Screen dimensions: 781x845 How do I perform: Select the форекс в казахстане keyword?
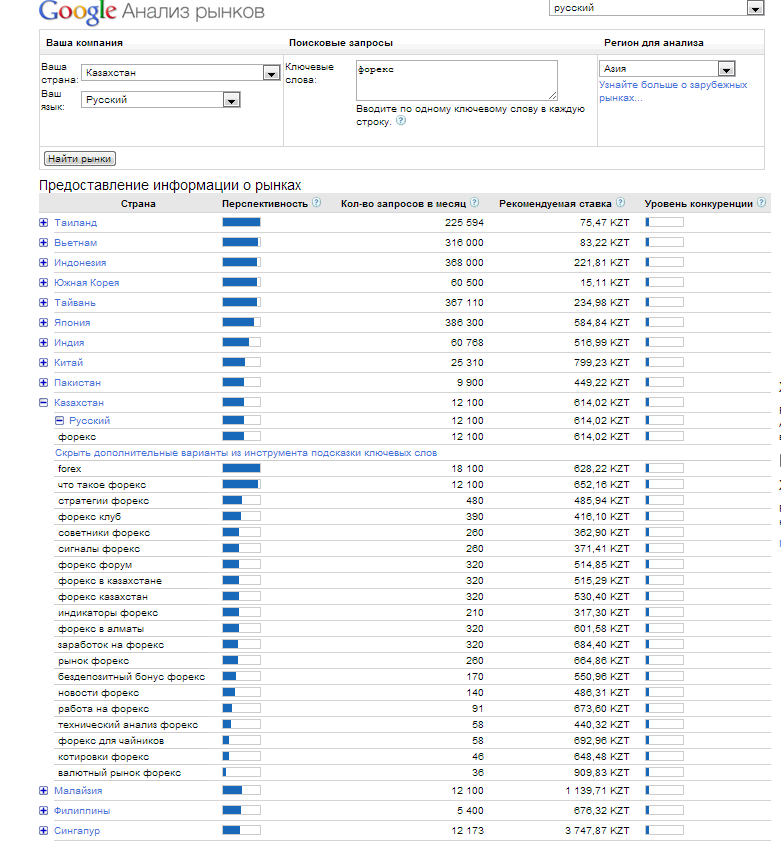click(110, 581)
